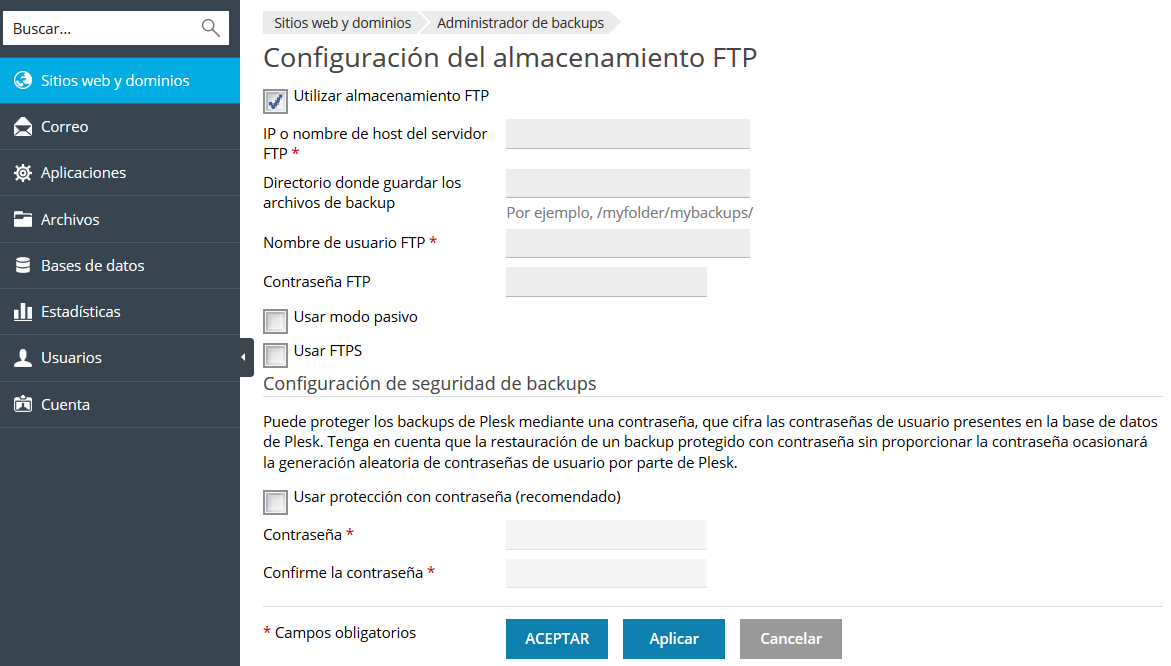Click the person icon for Usuarios
This screenshot has width=1171, height=666.
pyautogui.click(x=23, y=358)
